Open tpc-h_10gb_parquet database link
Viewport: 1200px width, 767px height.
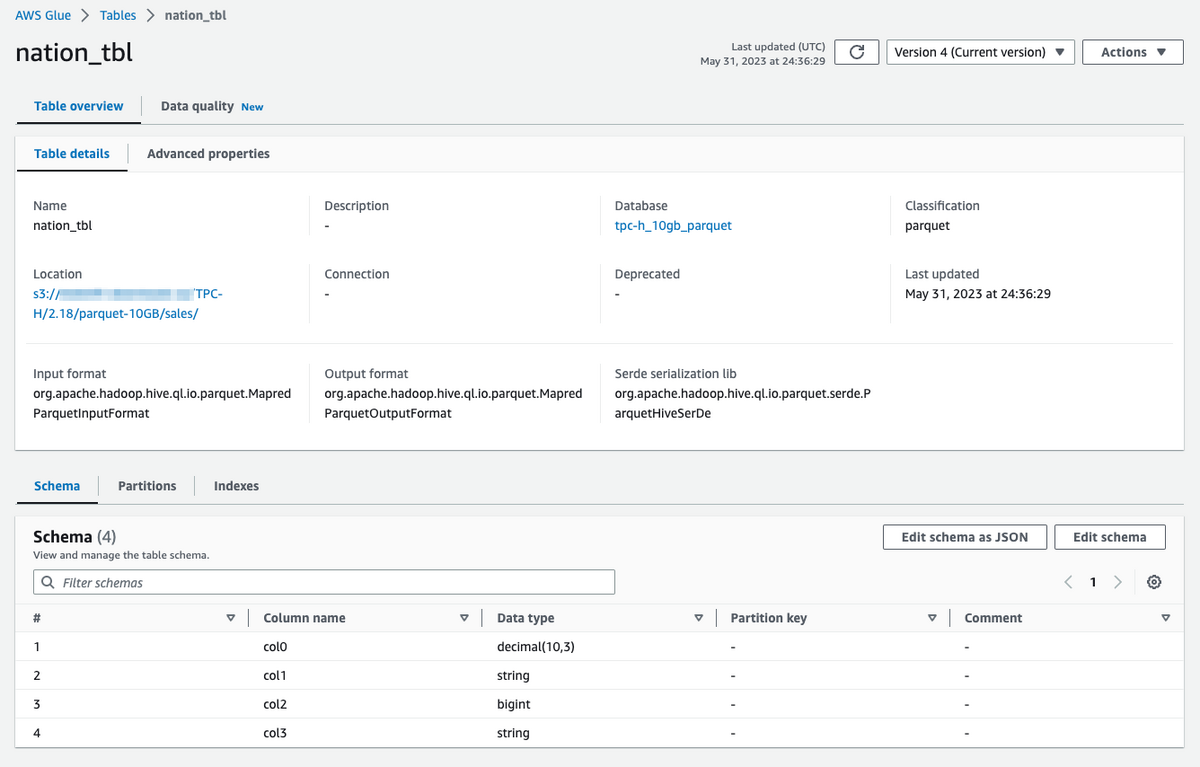[x=673, y=226]
